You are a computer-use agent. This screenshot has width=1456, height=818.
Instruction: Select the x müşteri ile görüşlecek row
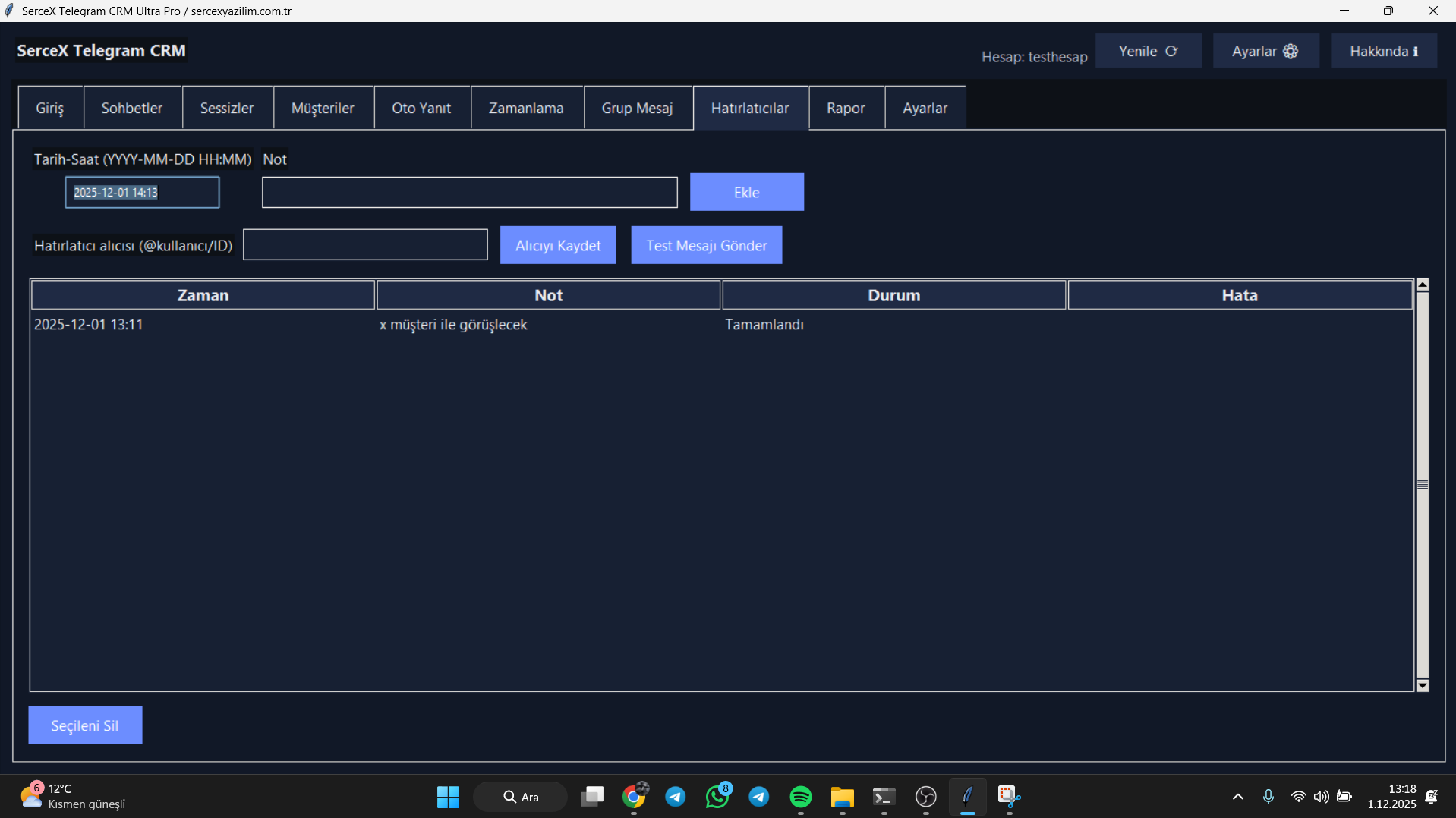(x=453, y=325)
